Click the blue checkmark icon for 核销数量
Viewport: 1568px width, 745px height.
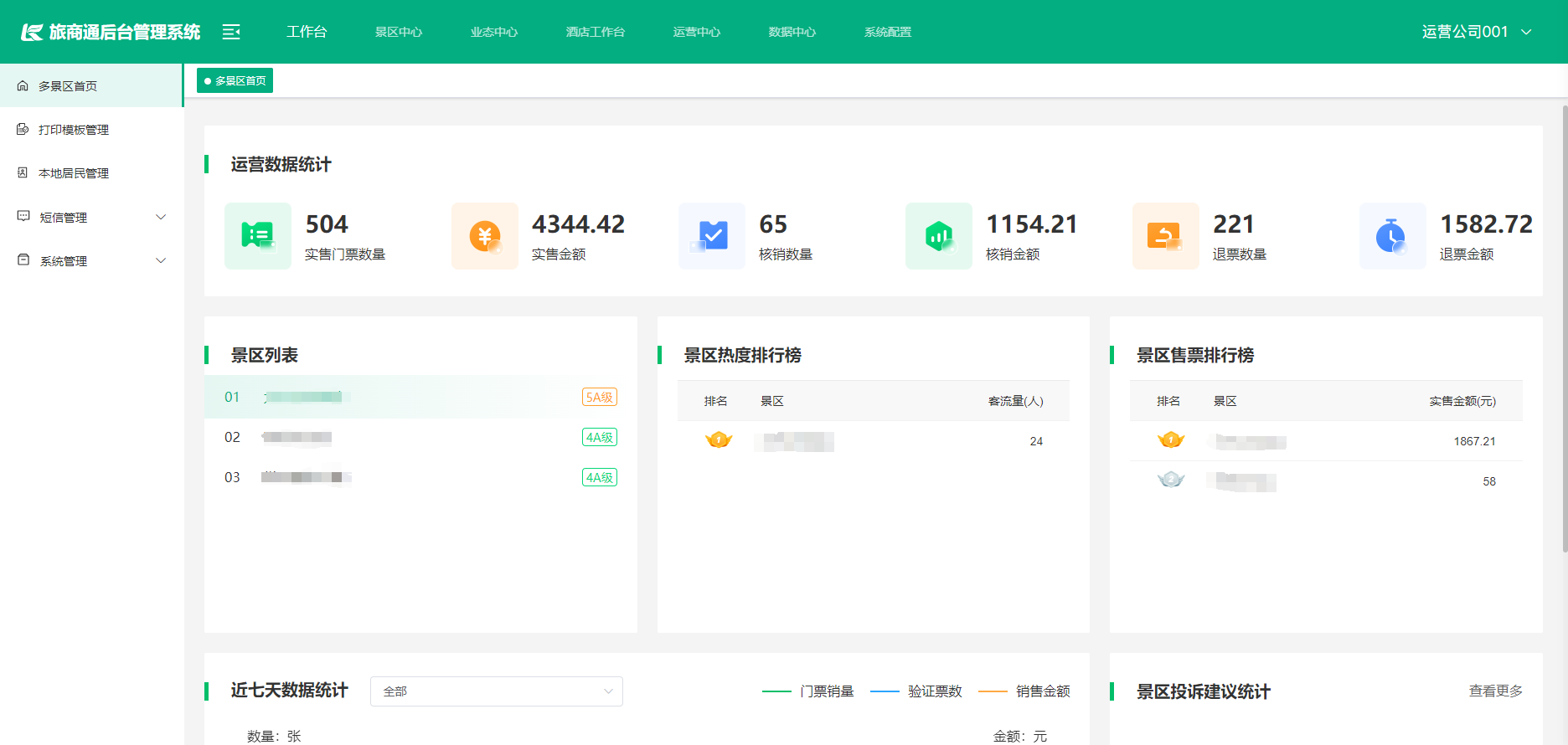pyautogui.click(x=712, y=236)
